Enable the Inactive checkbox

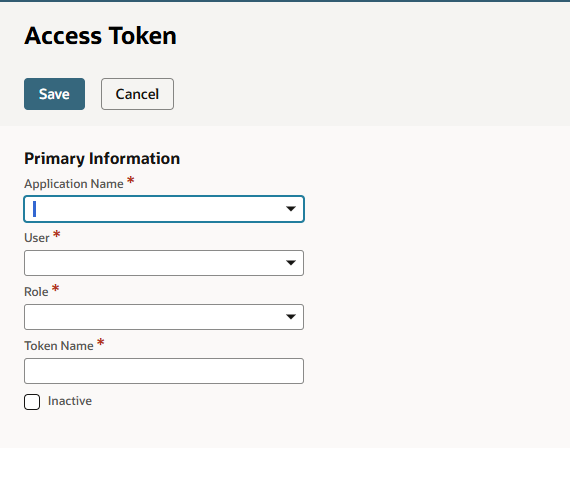(x=32, y=402)
